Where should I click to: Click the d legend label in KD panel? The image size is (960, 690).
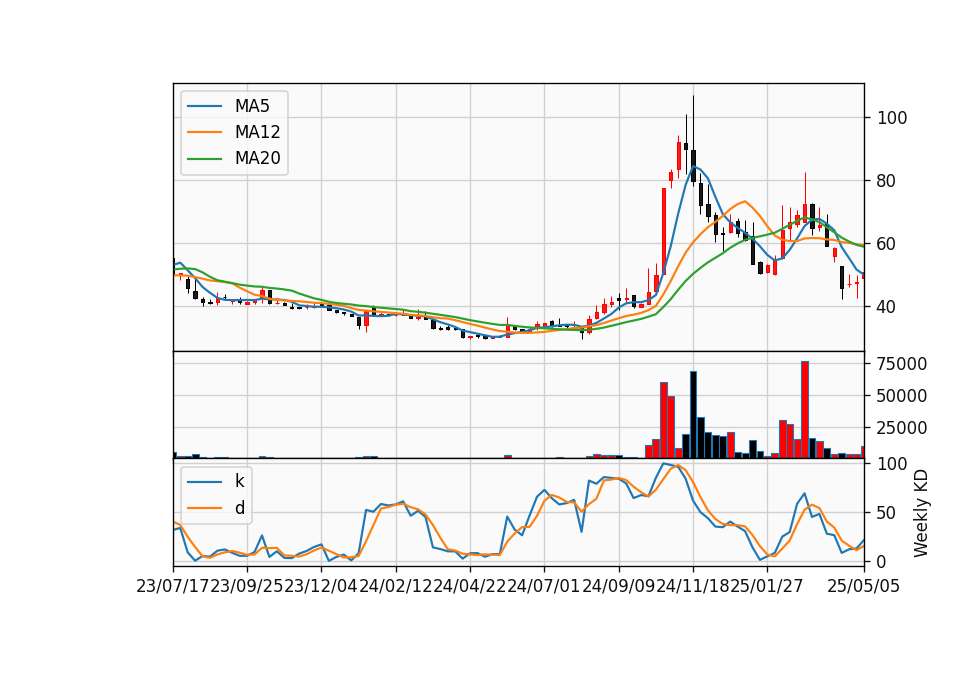239,508
